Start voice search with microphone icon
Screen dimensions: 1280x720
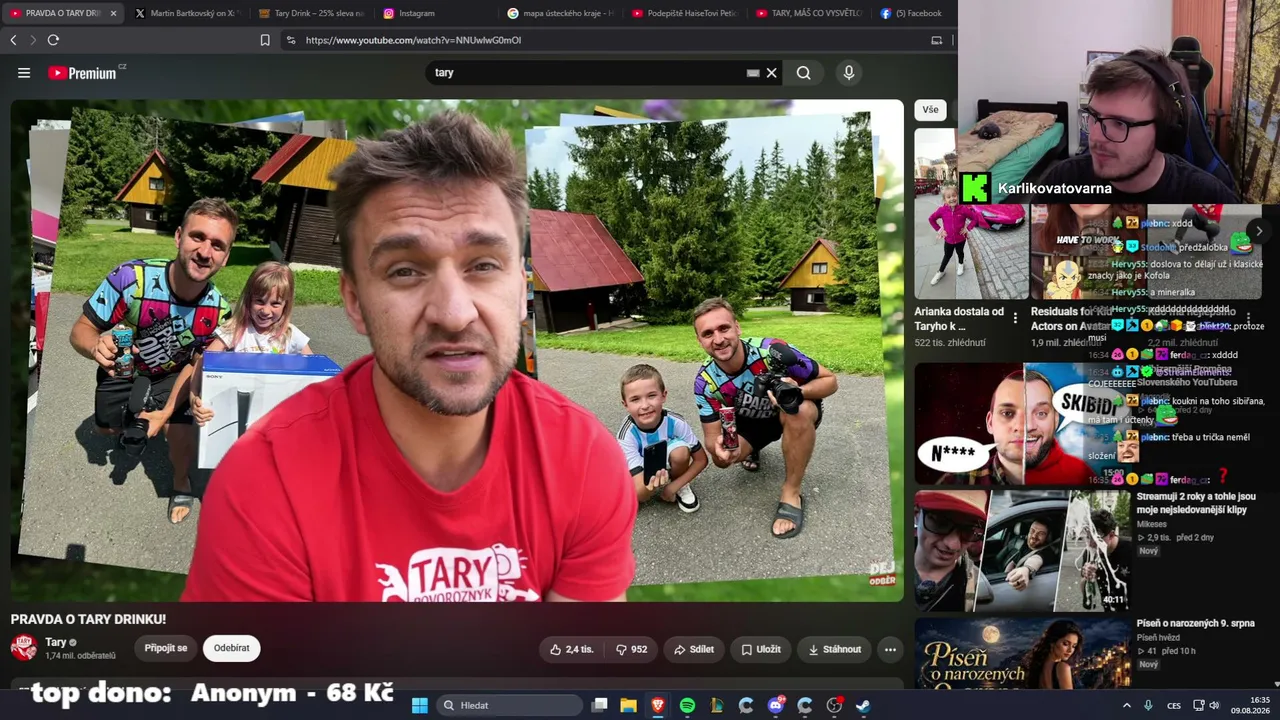coord(848,73)
